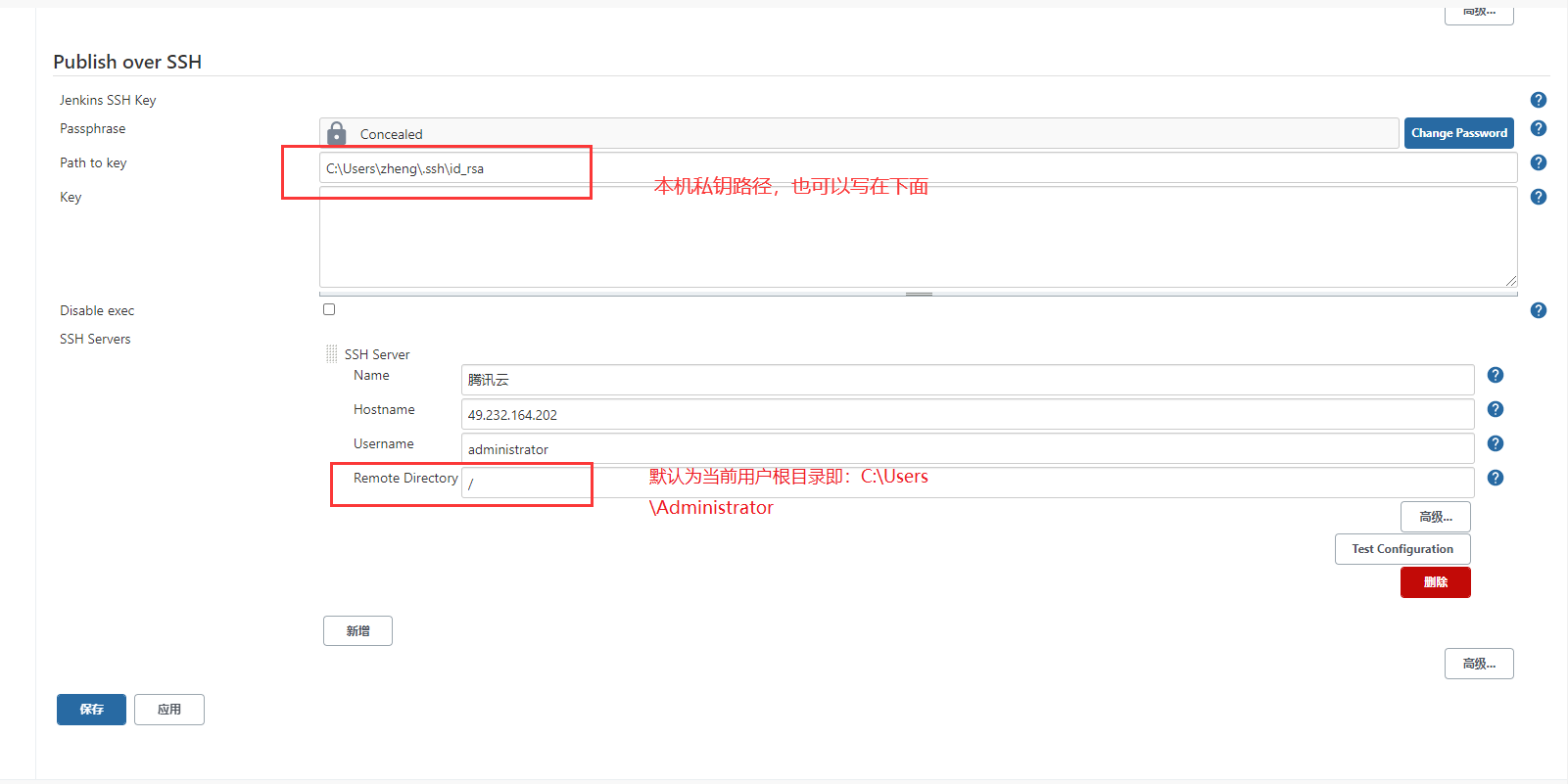Image resolution: width=1568 pixels, height=784 pixels.
Task: Click Test Configuration button
Action: 1402,549
